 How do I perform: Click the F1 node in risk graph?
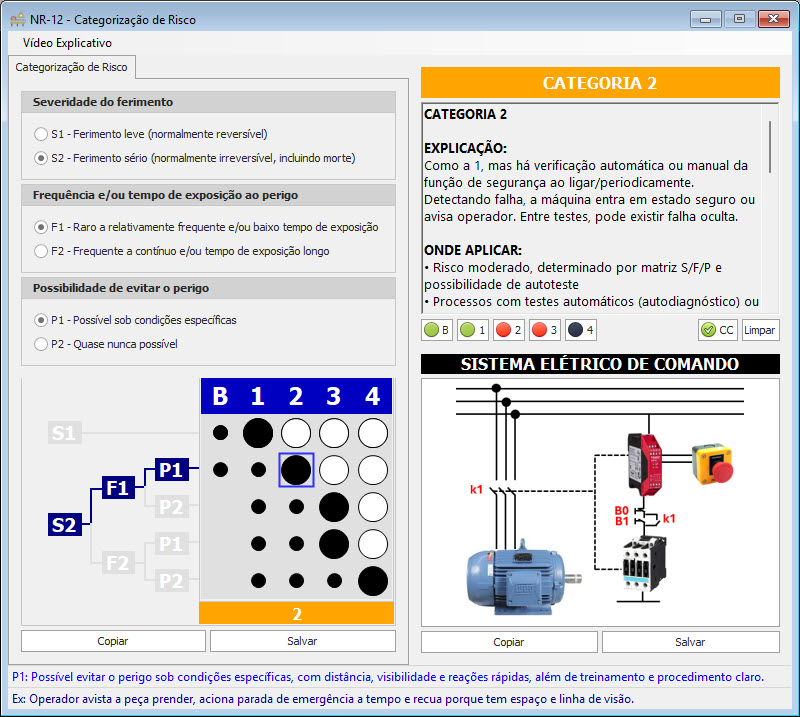point(118,488)
